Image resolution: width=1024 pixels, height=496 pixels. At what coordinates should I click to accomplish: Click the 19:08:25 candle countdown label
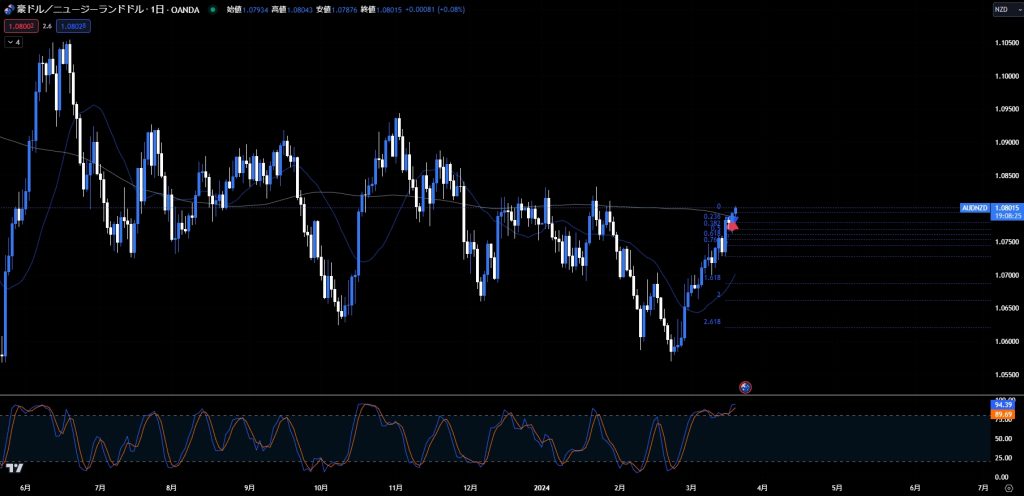click(1005, 215)
